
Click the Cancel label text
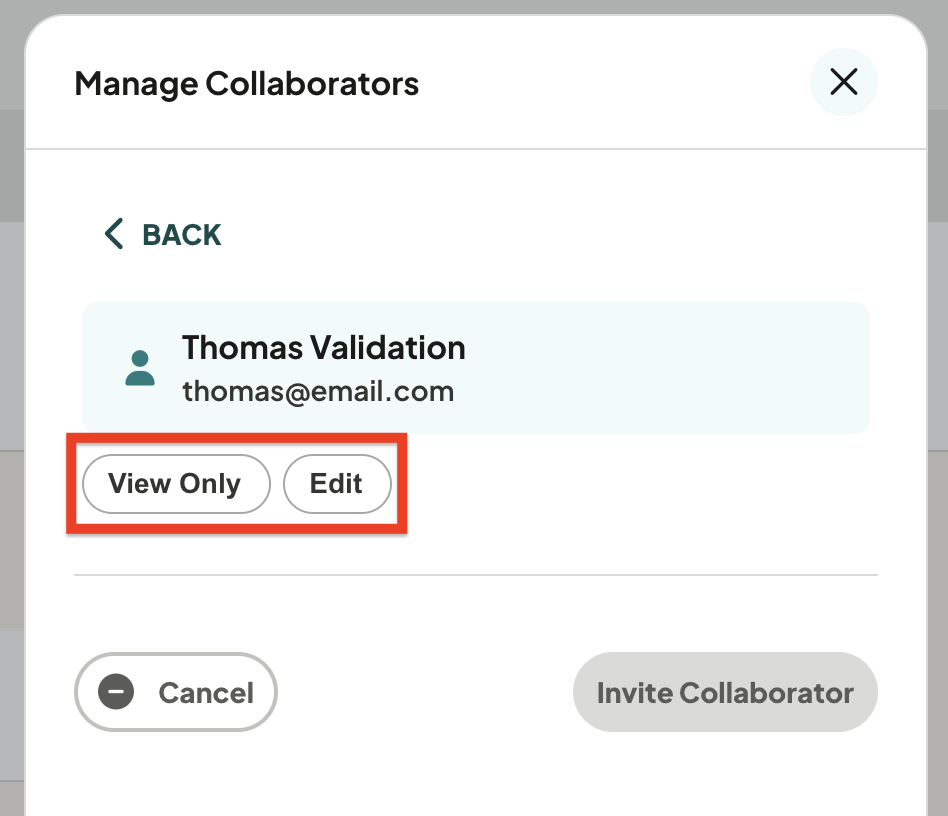[x=206, y=693]
